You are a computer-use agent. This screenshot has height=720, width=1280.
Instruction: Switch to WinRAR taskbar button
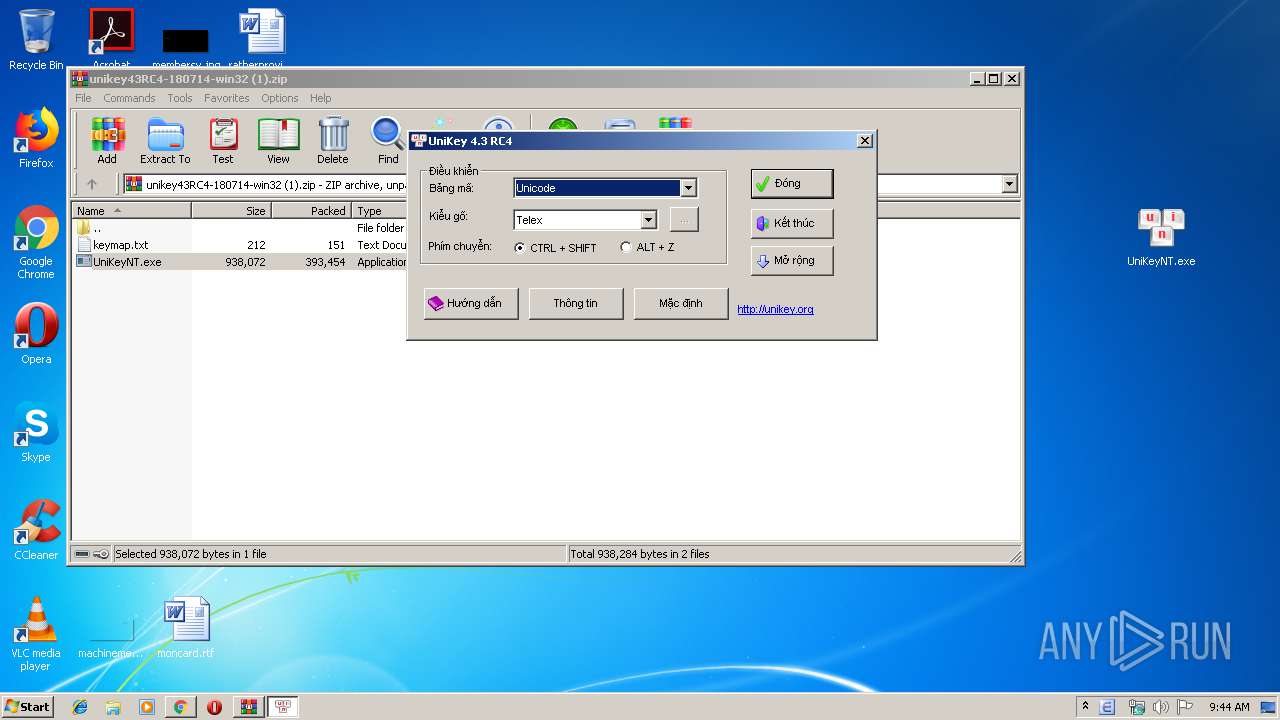coord(248,707)
